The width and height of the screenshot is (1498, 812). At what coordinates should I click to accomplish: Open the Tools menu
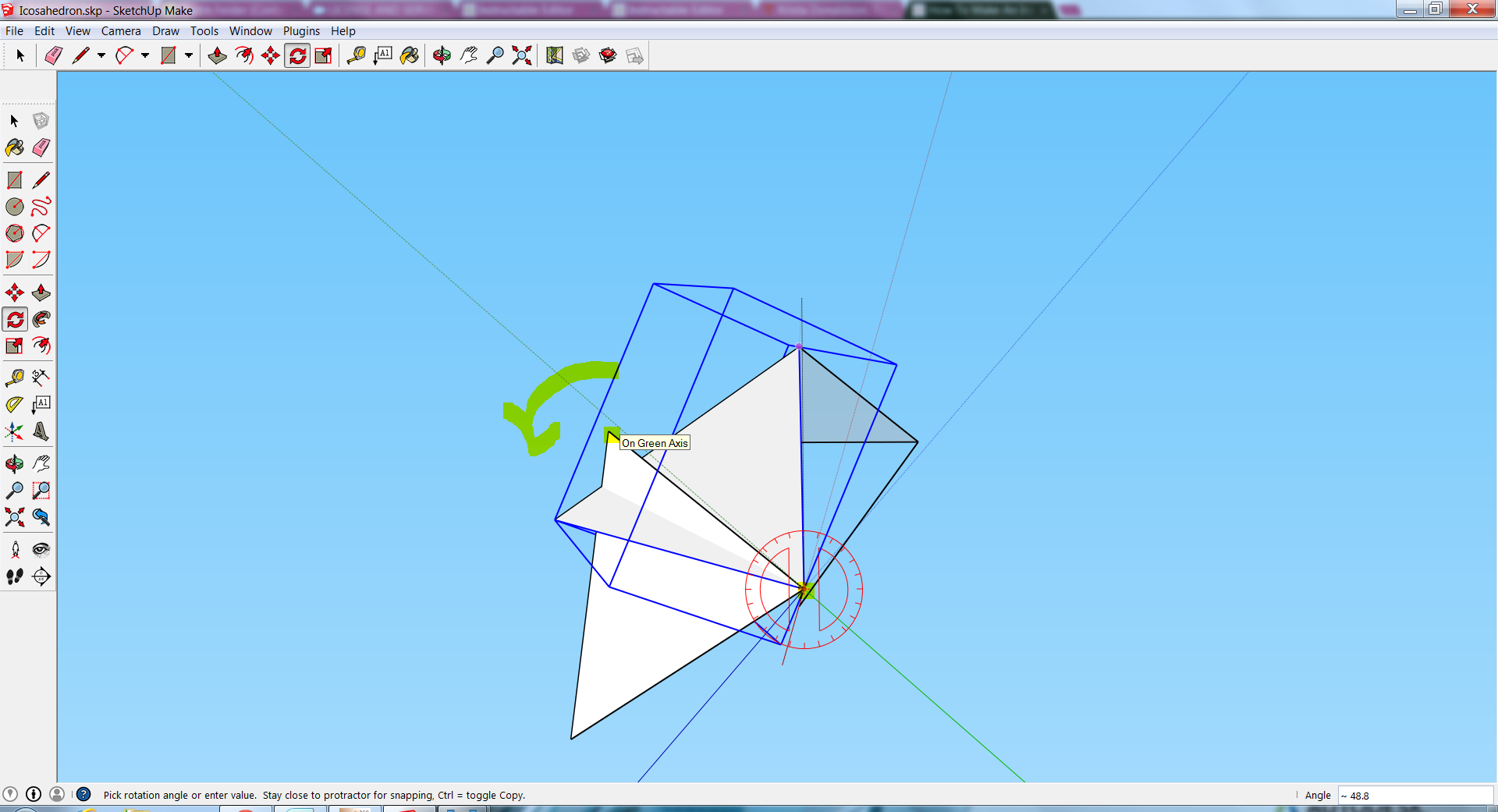point(204,31)
